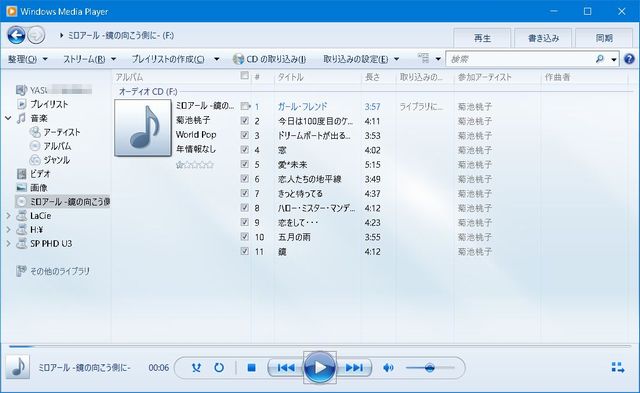This screenshot has width=640, height=393.
Task: Start playback with the Play button
Action: click(x=320, y=368)
